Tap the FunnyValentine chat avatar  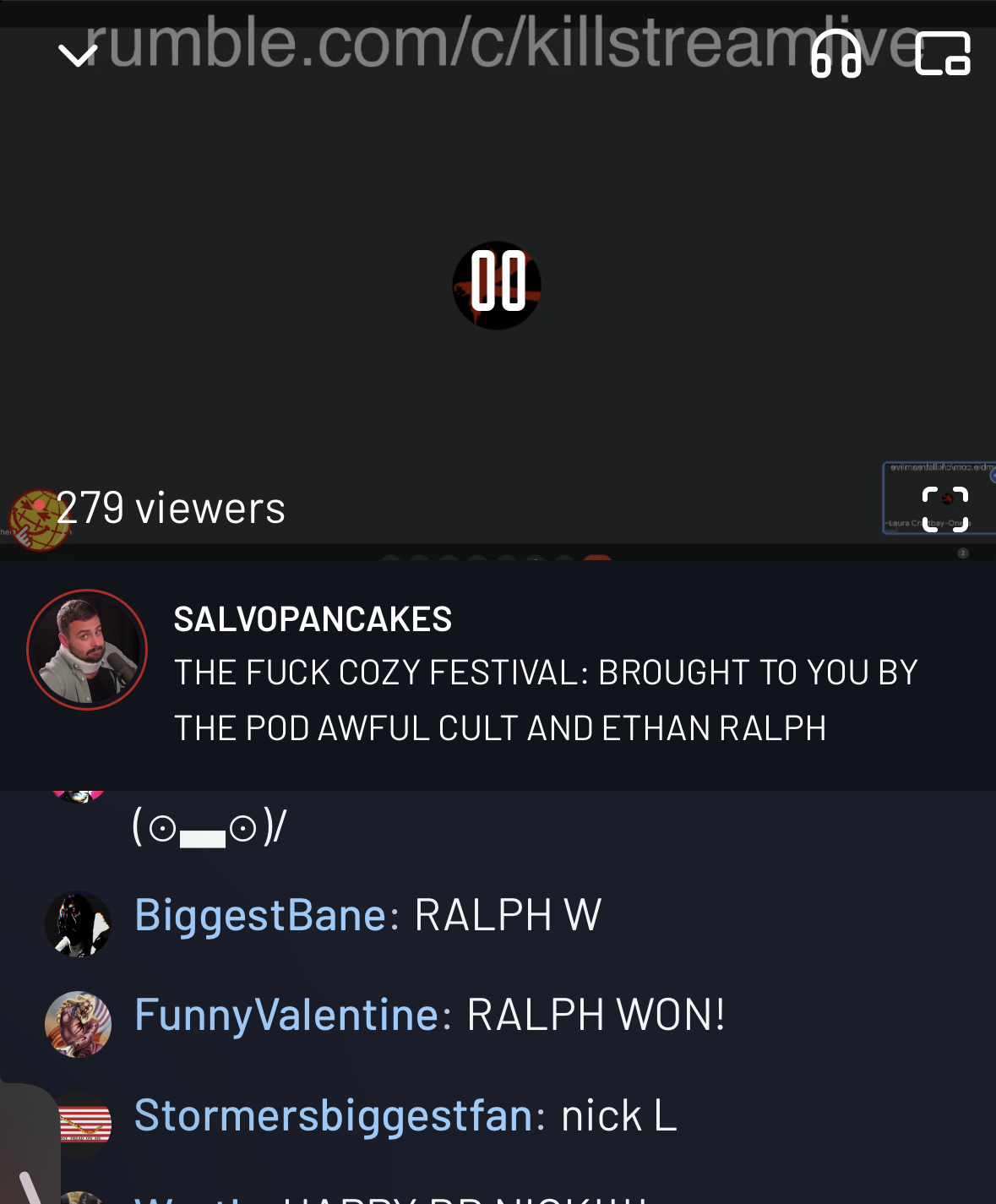coord(78,1024)
